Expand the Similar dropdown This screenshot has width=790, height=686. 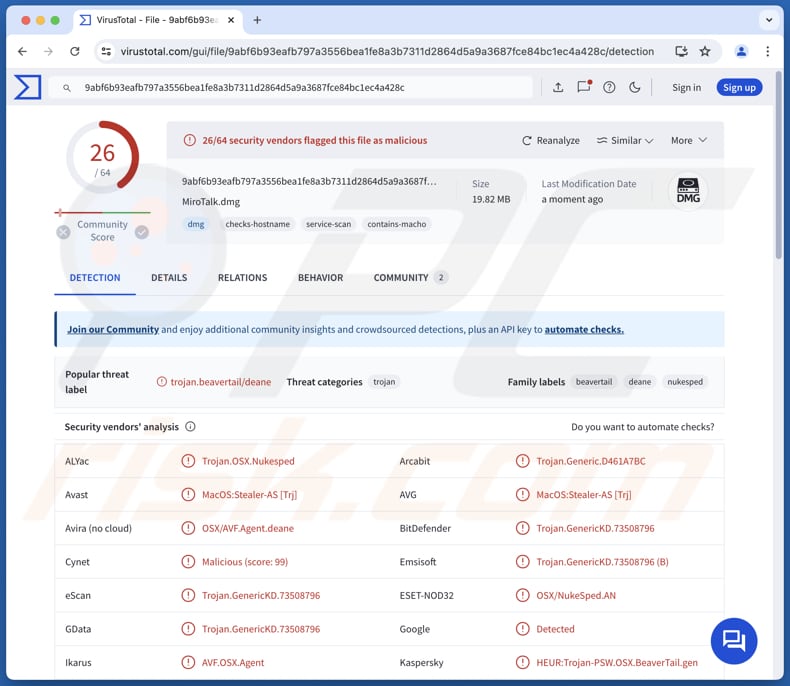point(625,141)
